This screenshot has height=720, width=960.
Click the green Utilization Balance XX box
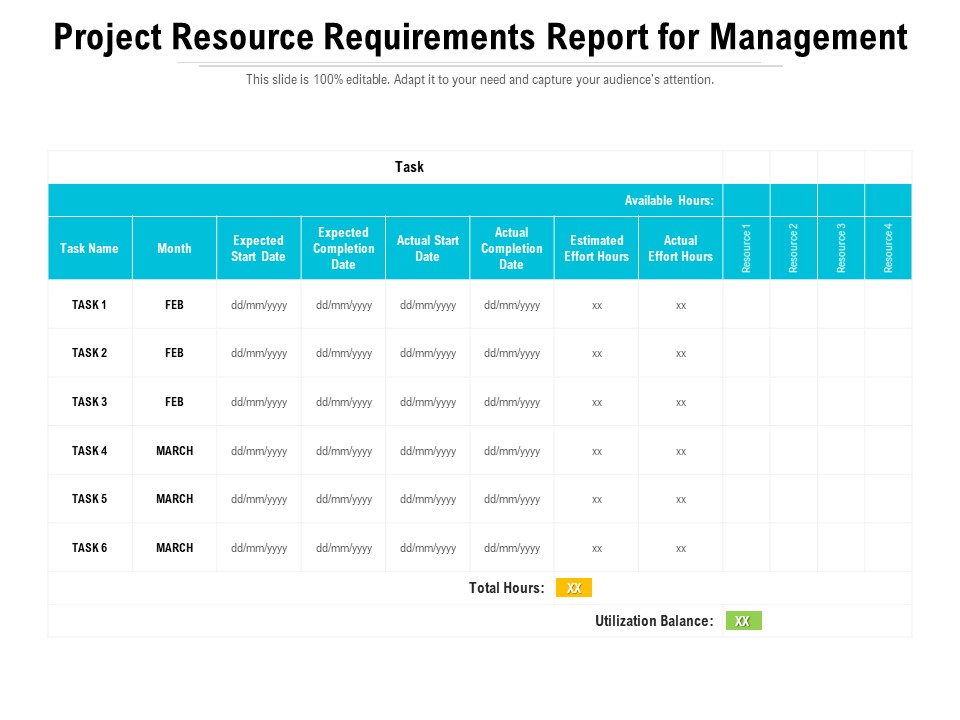tap(743, 621)
